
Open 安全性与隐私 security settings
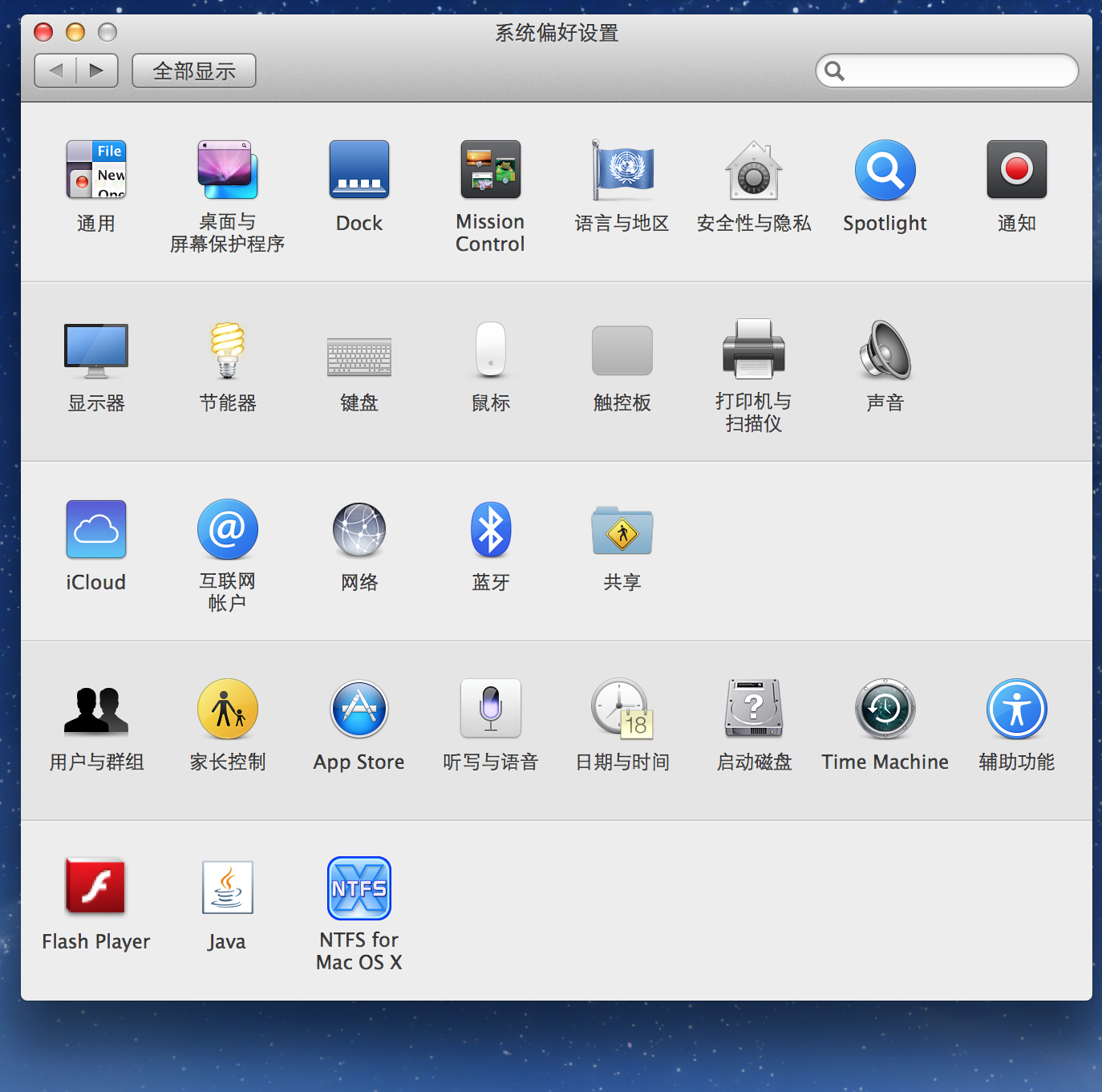(x=753, y=169)
